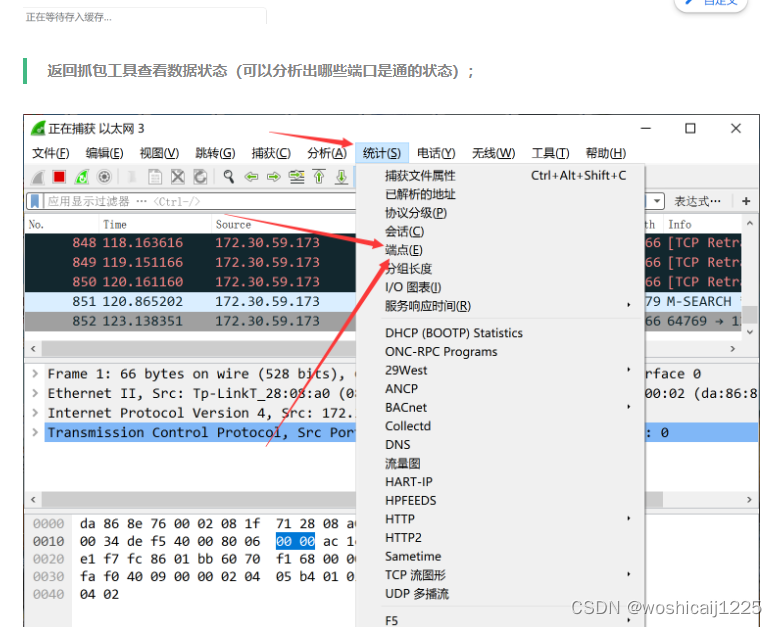
Task: Expand the 29West submenu
Action: [x=500, y=370]
